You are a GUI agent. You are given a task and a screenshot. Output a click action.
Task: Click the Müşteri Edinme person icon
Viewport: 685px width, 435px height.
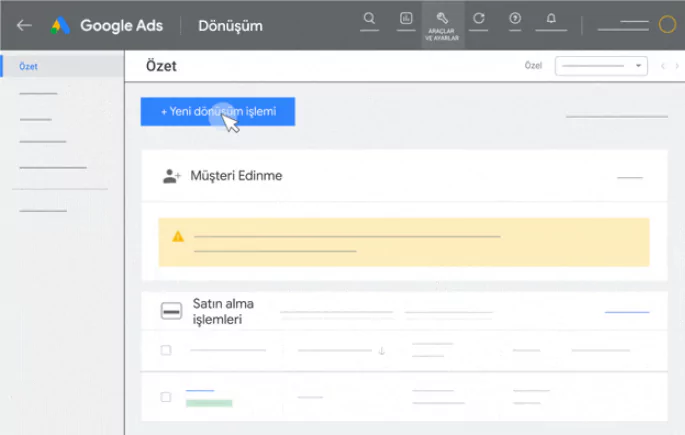(171, 176)
